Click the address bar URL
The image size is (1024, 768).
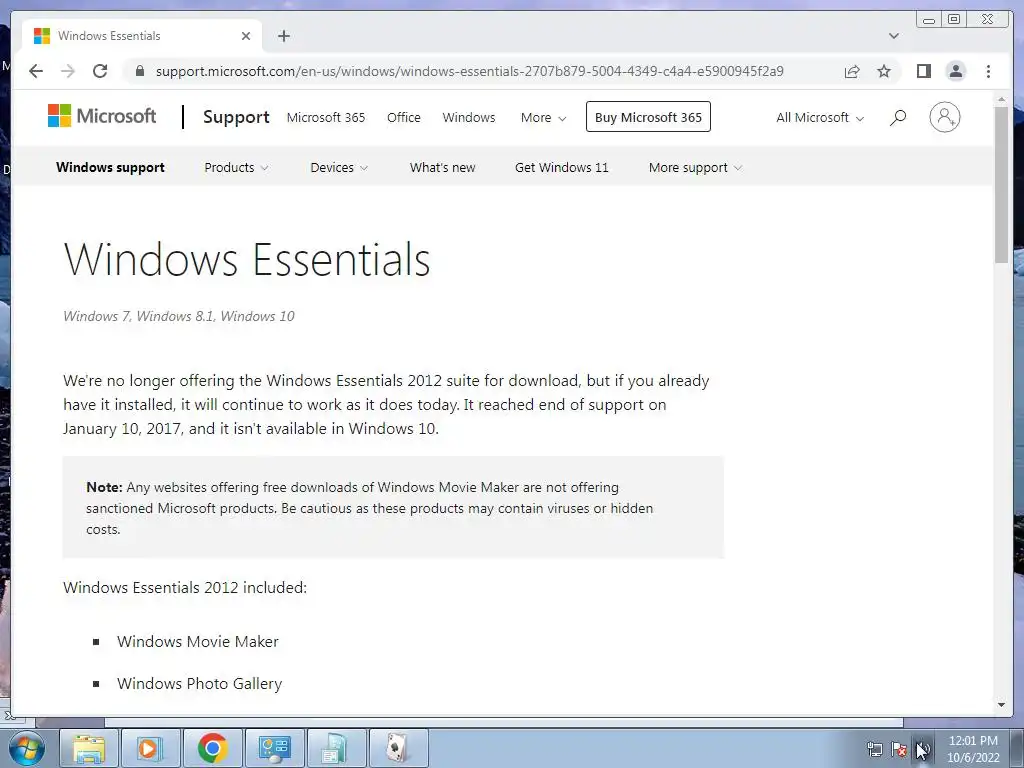470,71
